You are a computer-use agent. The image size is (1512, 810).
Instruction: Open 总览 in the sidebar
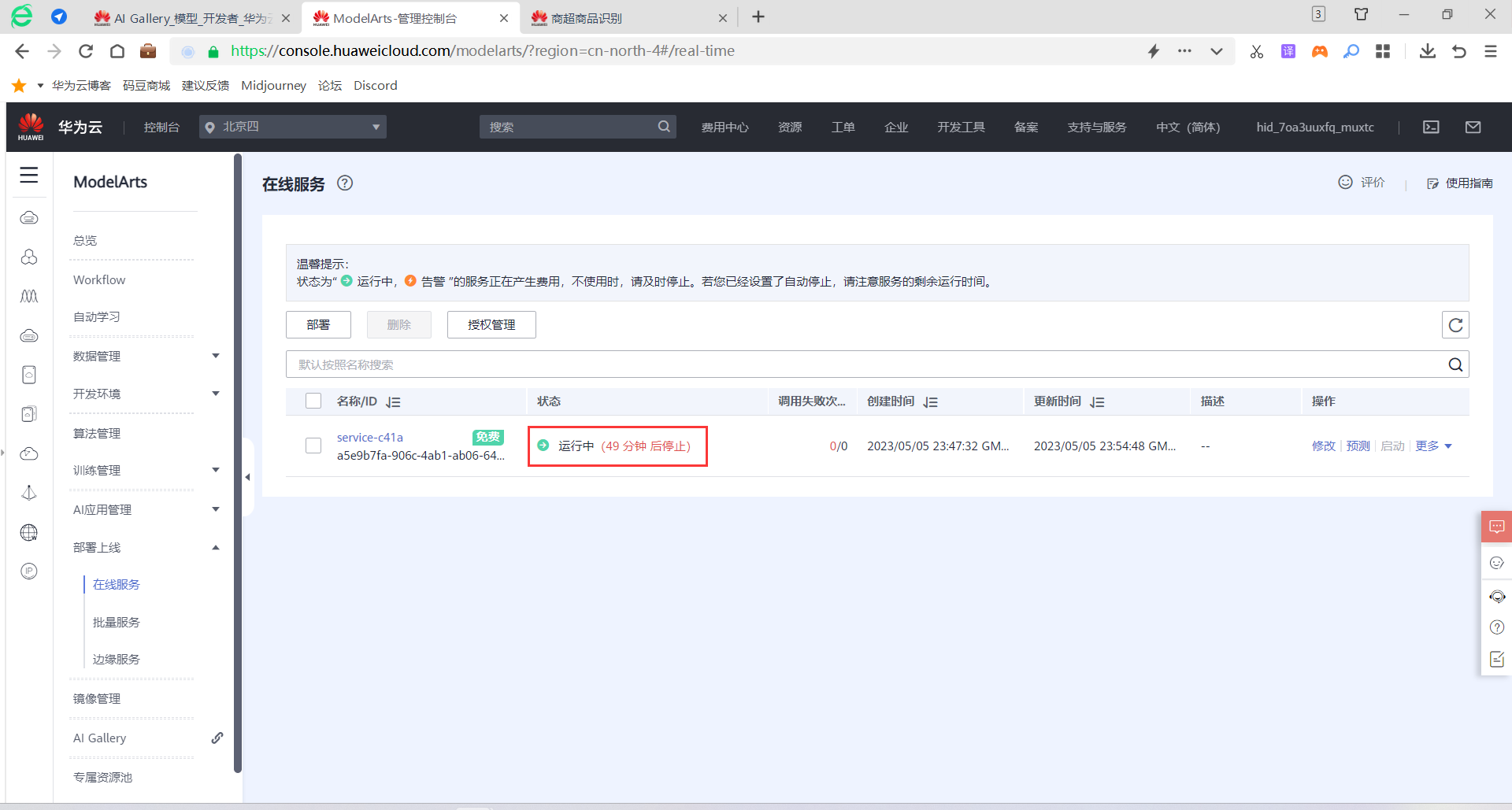85,240
